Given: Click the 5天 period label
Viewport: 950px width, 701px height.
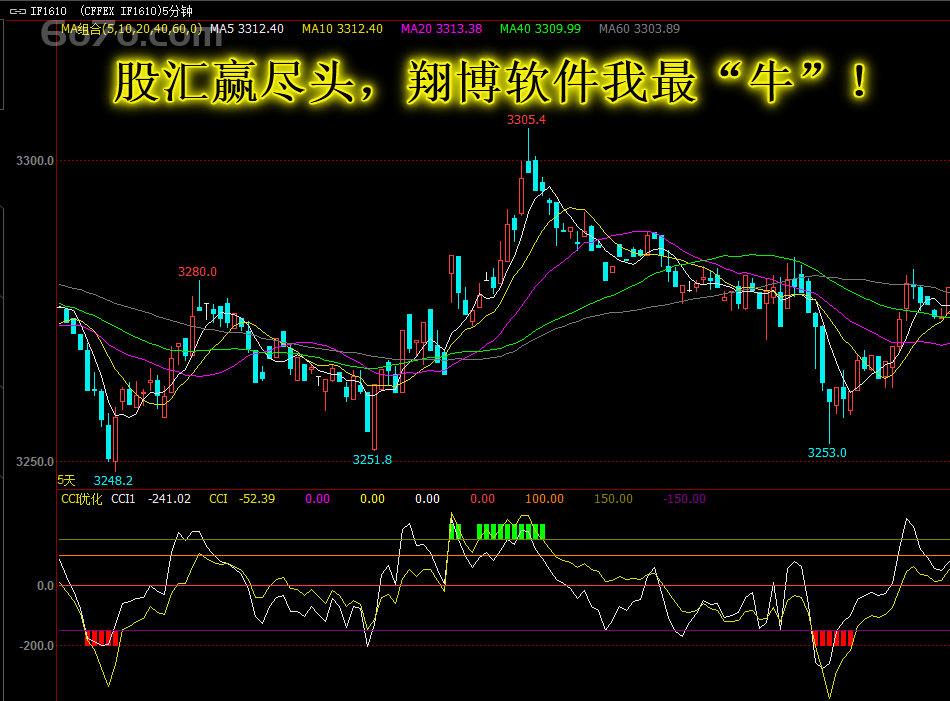Looking at the screenshot, I should coord(66,480).
